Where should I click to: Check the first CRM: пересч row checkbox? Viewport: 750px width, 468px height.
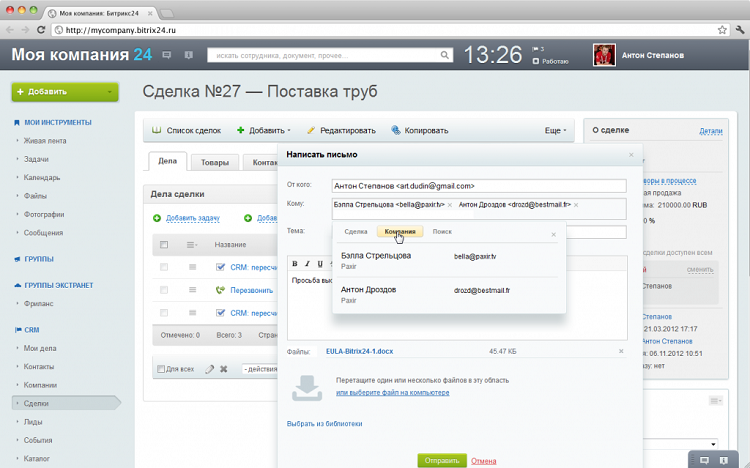click(x=164, y=267)
